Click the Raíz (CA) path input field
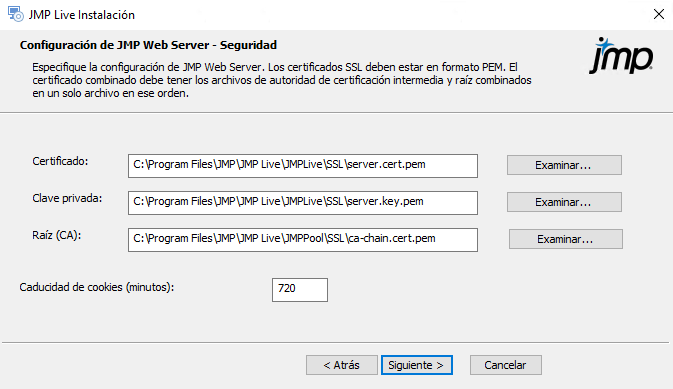The width and height of the screenshot is (673, 389). coord(303,240)
